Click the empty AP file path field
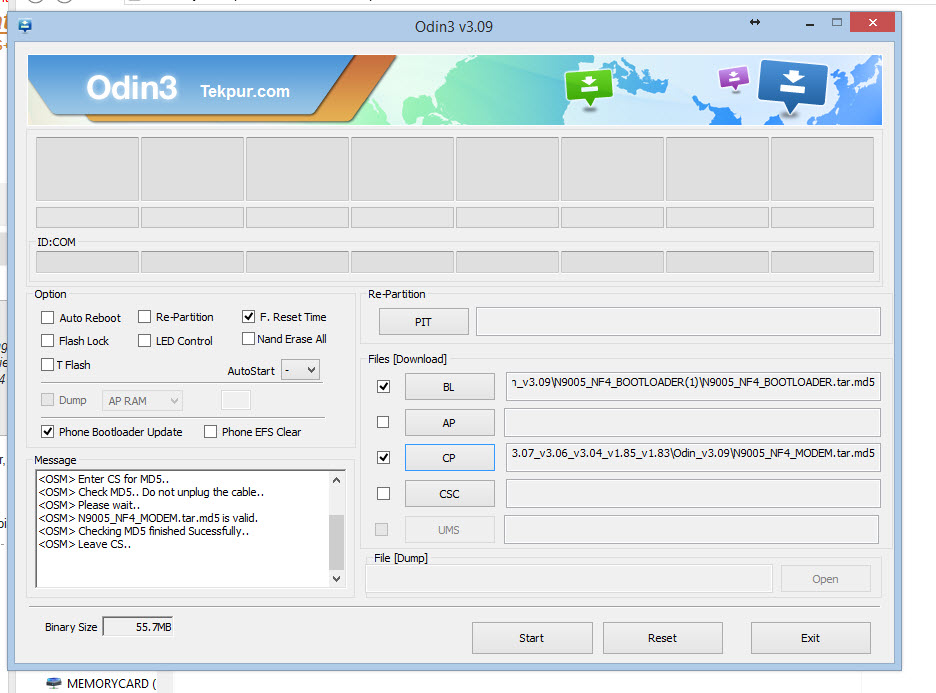 click(x=692, y=423)
